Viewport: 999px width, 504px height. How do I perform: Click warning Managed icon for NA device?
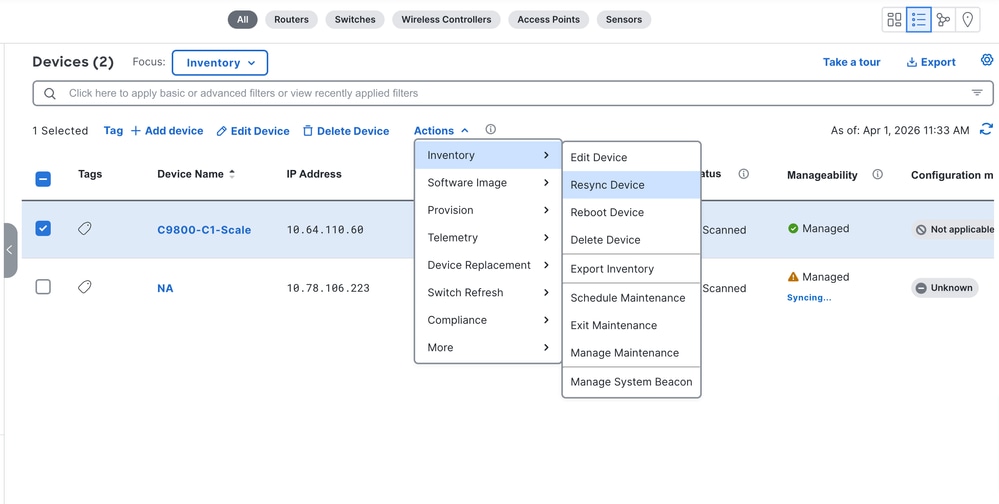793,277
